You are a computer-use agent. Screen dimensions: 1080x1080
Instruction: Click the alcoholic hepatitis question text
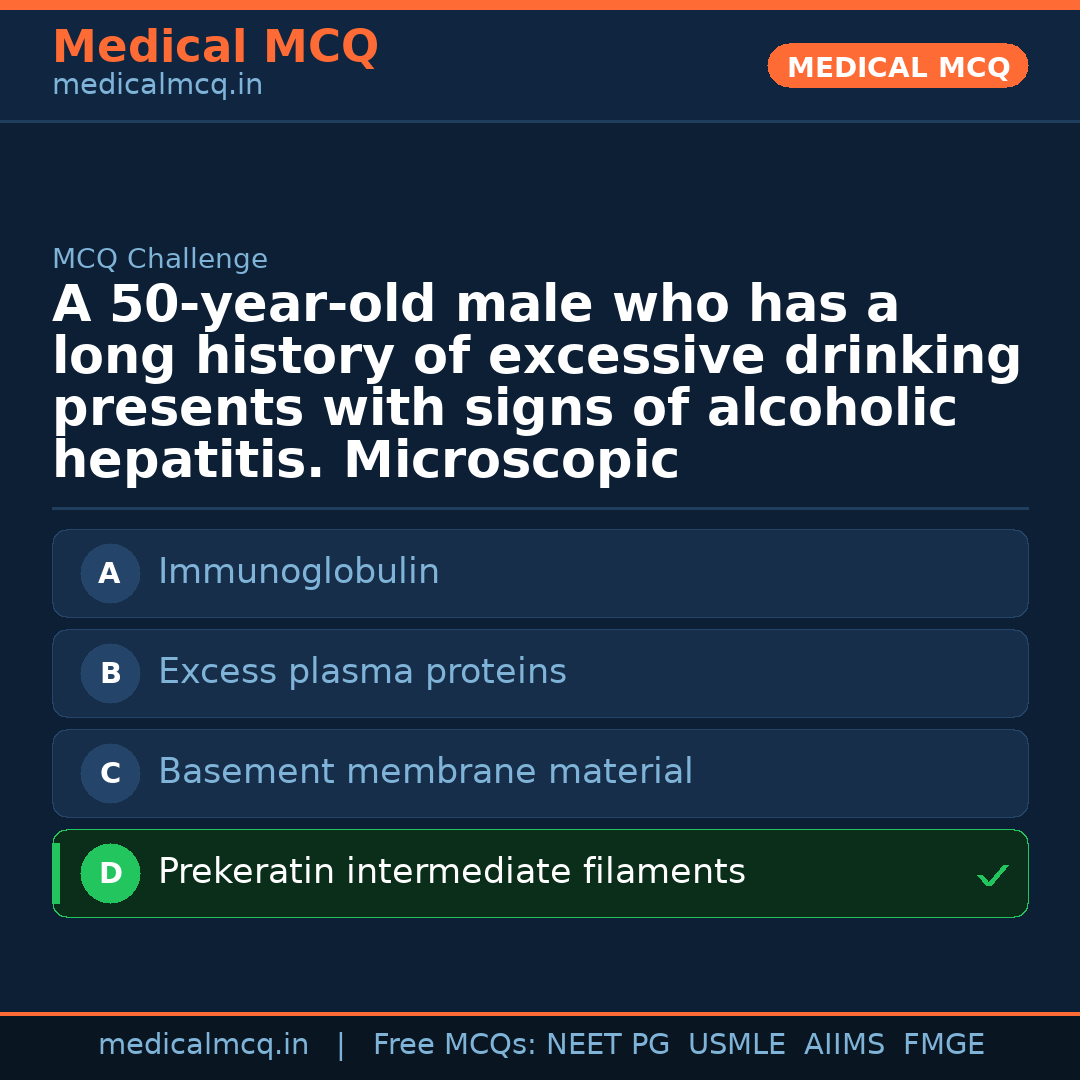pyautogui.click(x=536, y=383)
